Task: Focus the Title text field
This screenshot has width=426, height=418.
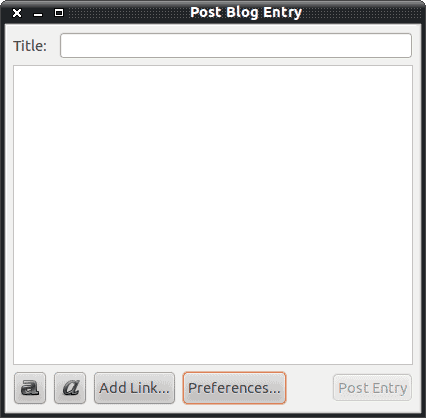Action: tap(236, 46)
